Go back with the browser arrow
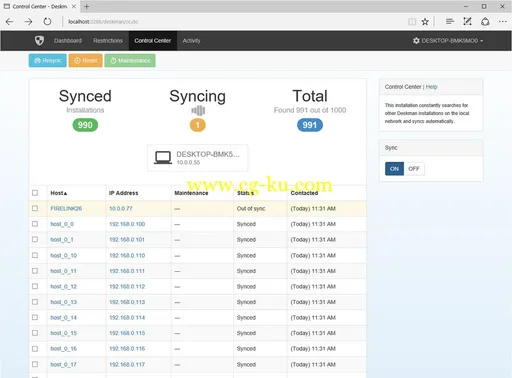The width and height of the screenshot is (512, 378). [x=10, y=22]
